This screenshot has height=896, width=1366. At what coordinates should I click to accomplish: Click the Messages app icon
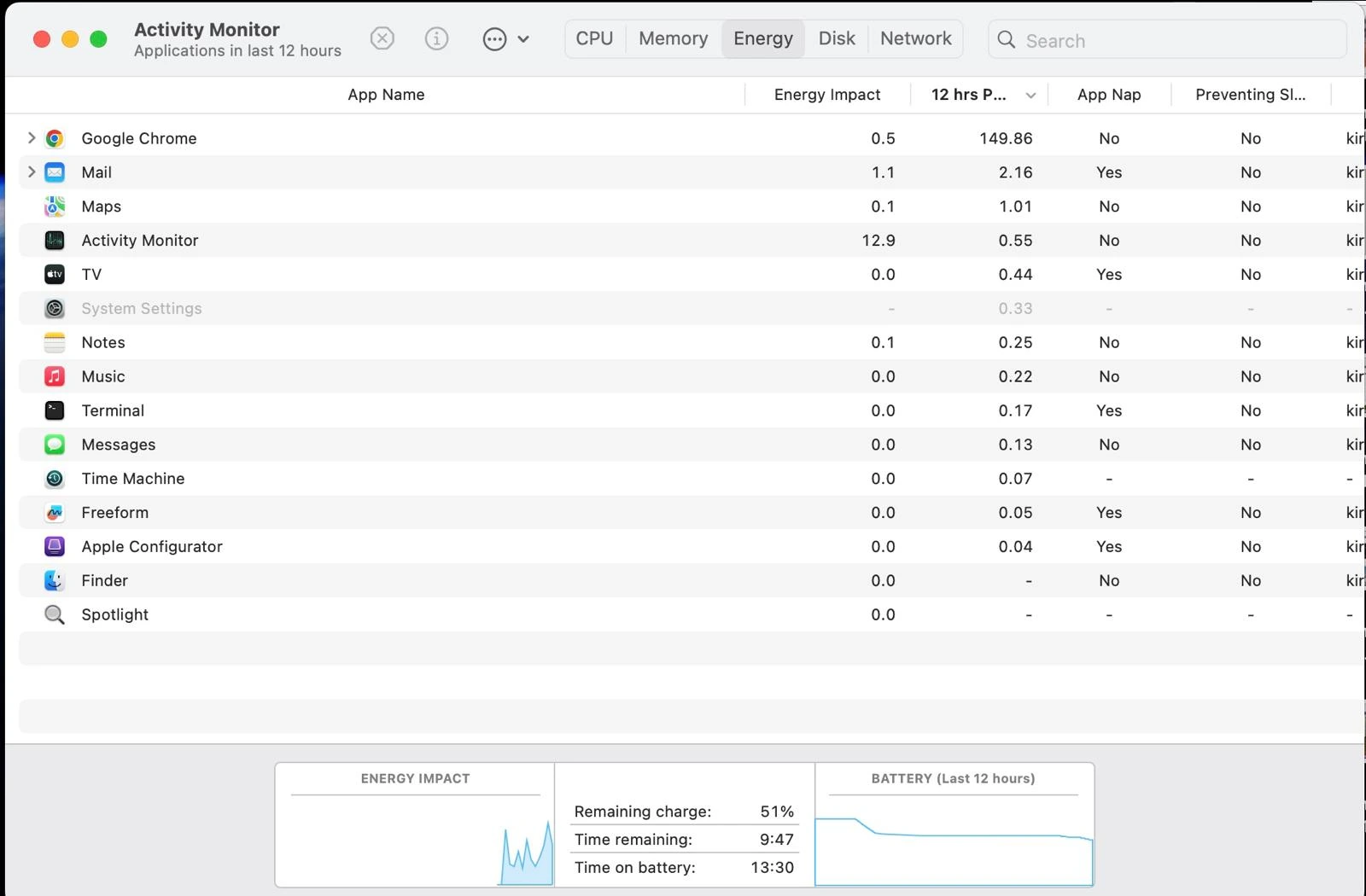(55, 445)
